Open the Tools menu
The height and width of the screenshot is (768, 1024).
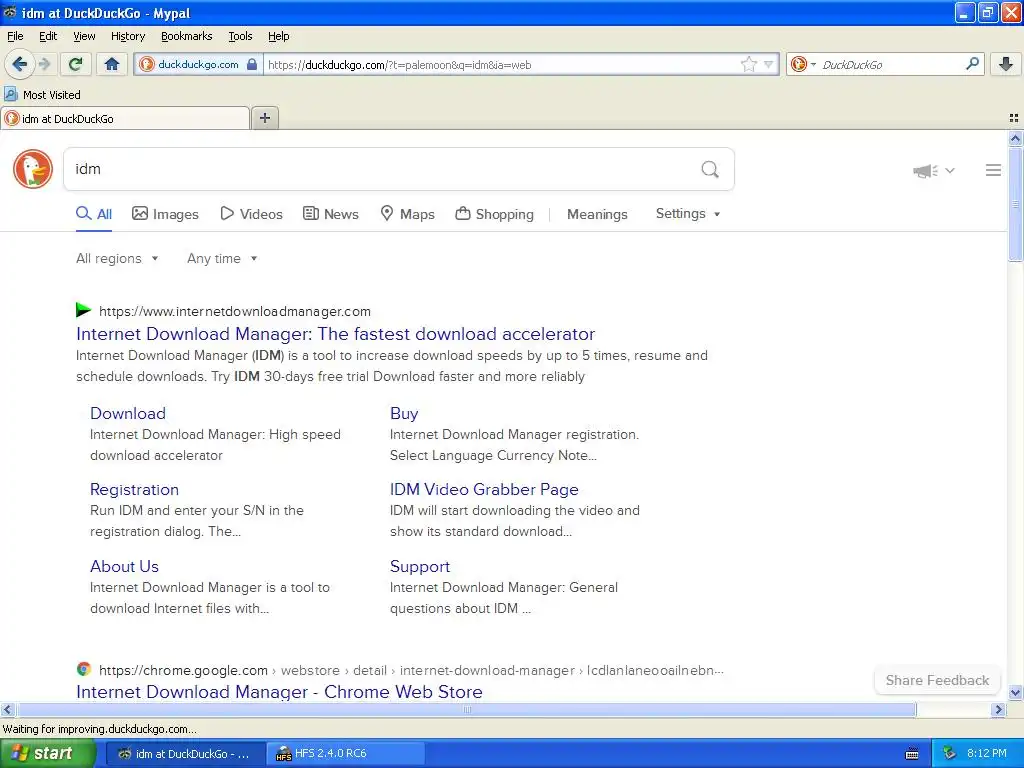point(240,36)
